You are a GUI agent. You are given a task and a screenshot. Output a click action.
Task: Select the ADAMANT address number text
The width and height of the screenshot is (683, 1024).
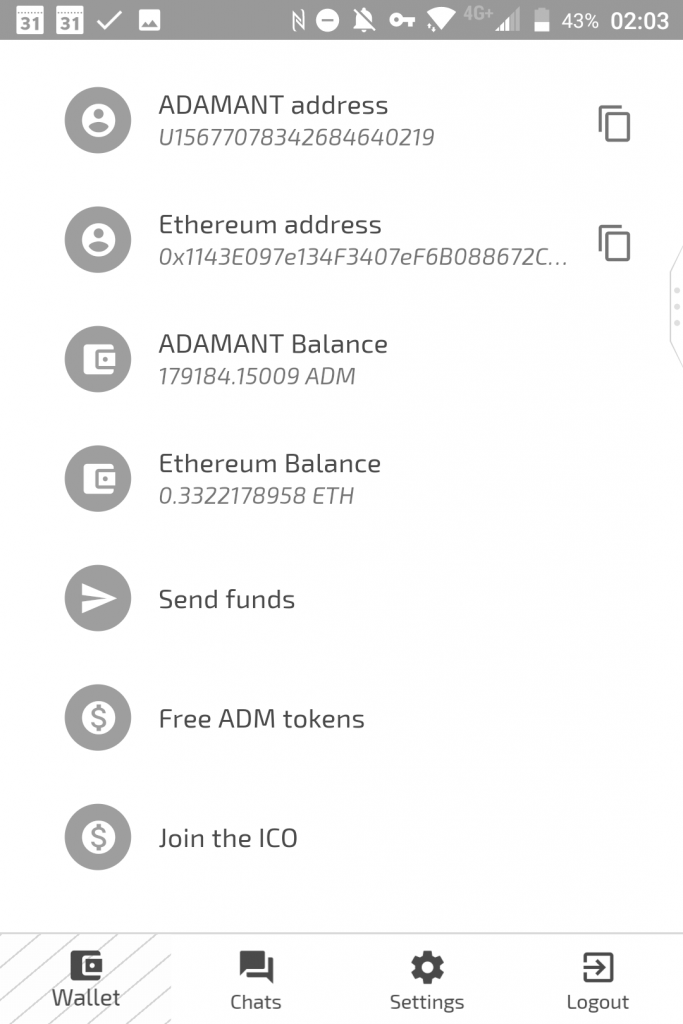[296, 137]
